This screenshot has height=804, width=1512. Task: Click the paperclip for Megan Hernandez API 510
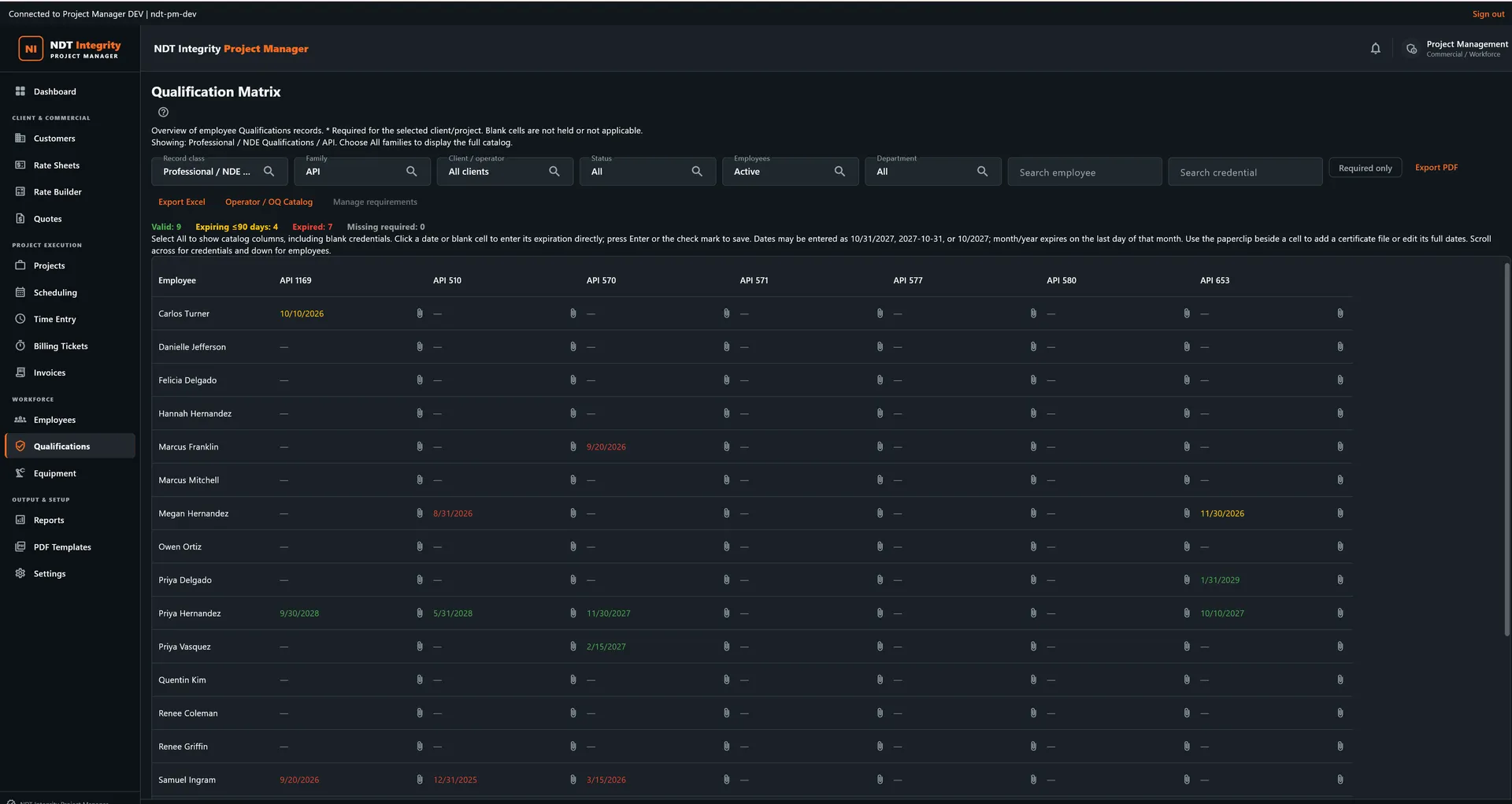[x=573, y=513]
